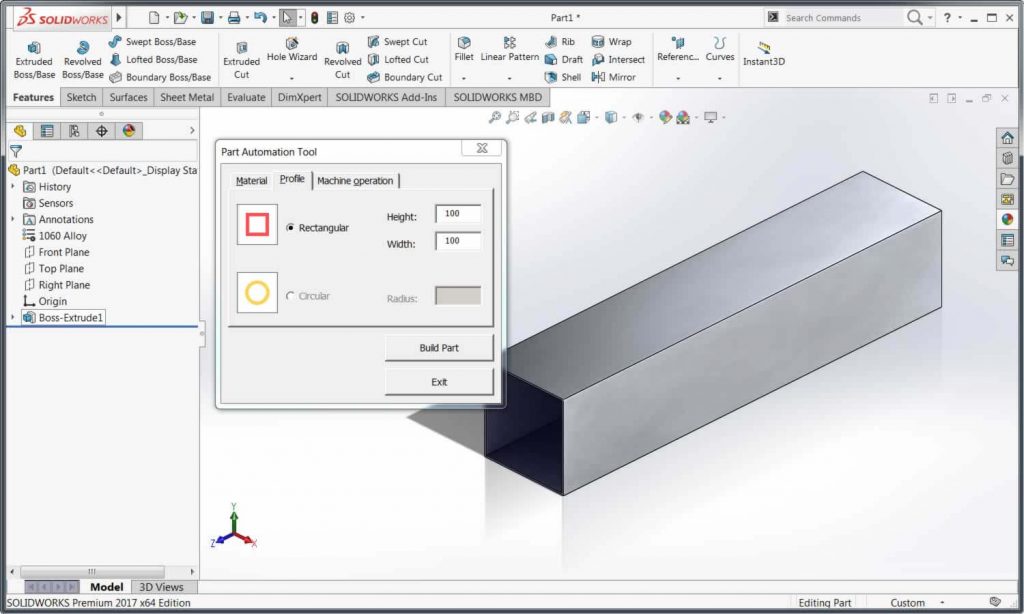Click the feature tree horizontal scrollbar
The height and width of the screenshot is (614, 1024).
coord(92,572)
